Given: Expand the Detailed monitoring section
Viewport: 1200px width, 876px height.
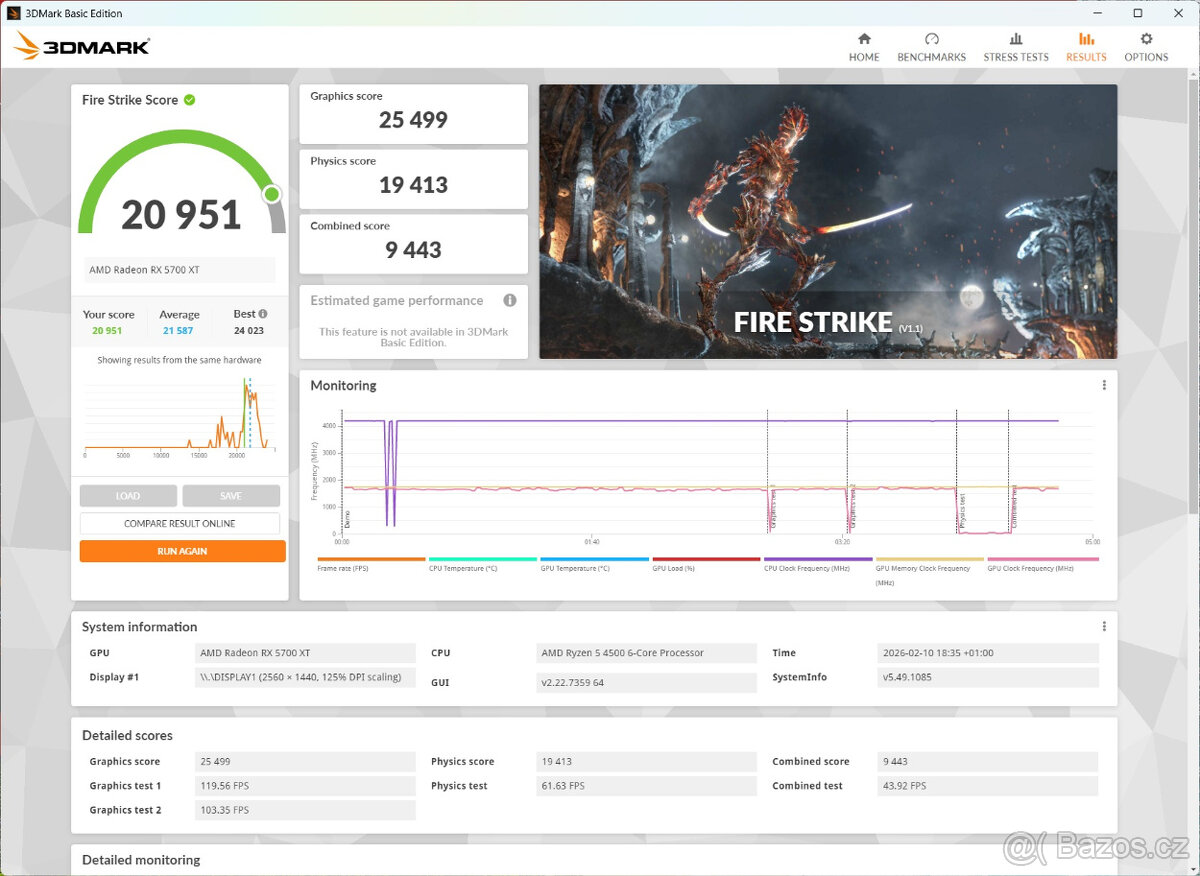Looking at the screenshot, I should [141, 860].
